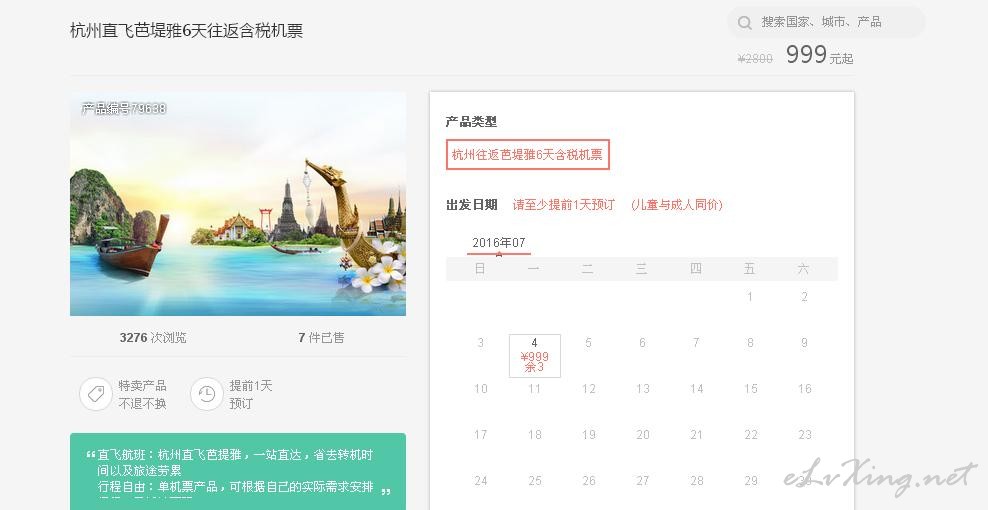Click calendar date 27
This screenshot has height=510, width=988.
click(x=642, y=481)
